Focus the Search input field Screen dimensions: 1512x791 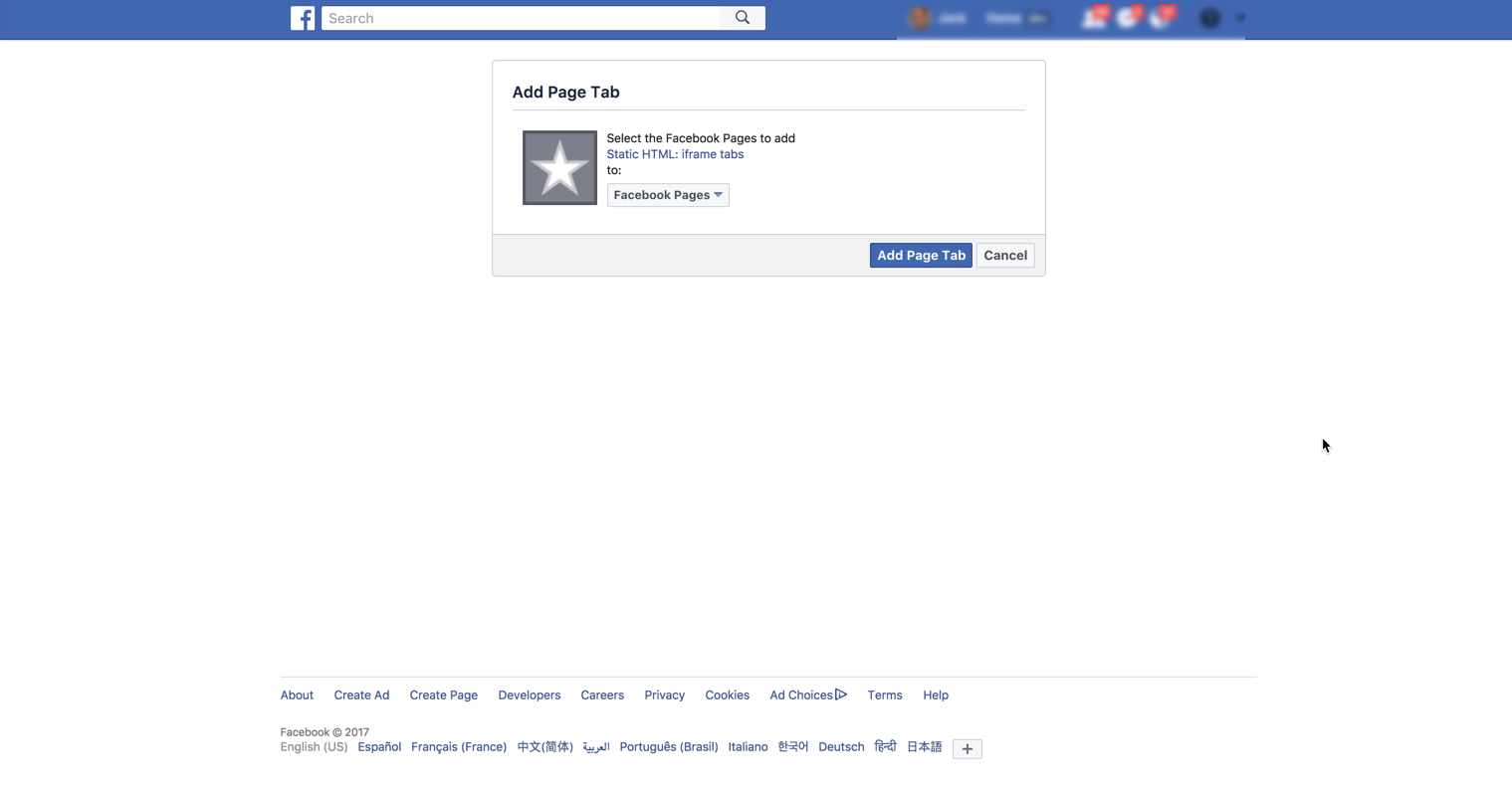coord(521,18)
